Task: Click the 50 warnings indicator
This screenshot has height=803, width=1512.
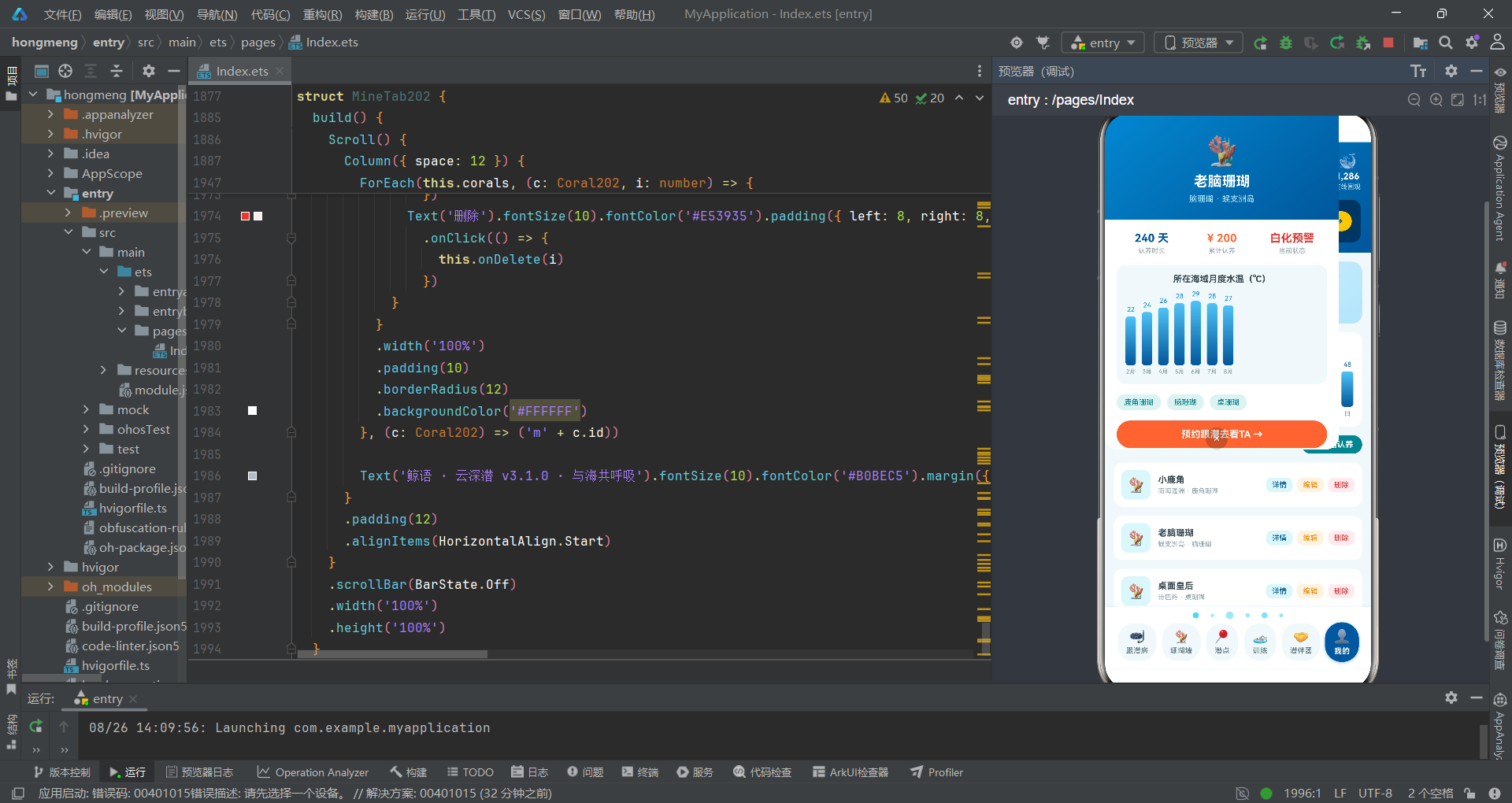Action: pyautogui.click(x=894, y=98)
